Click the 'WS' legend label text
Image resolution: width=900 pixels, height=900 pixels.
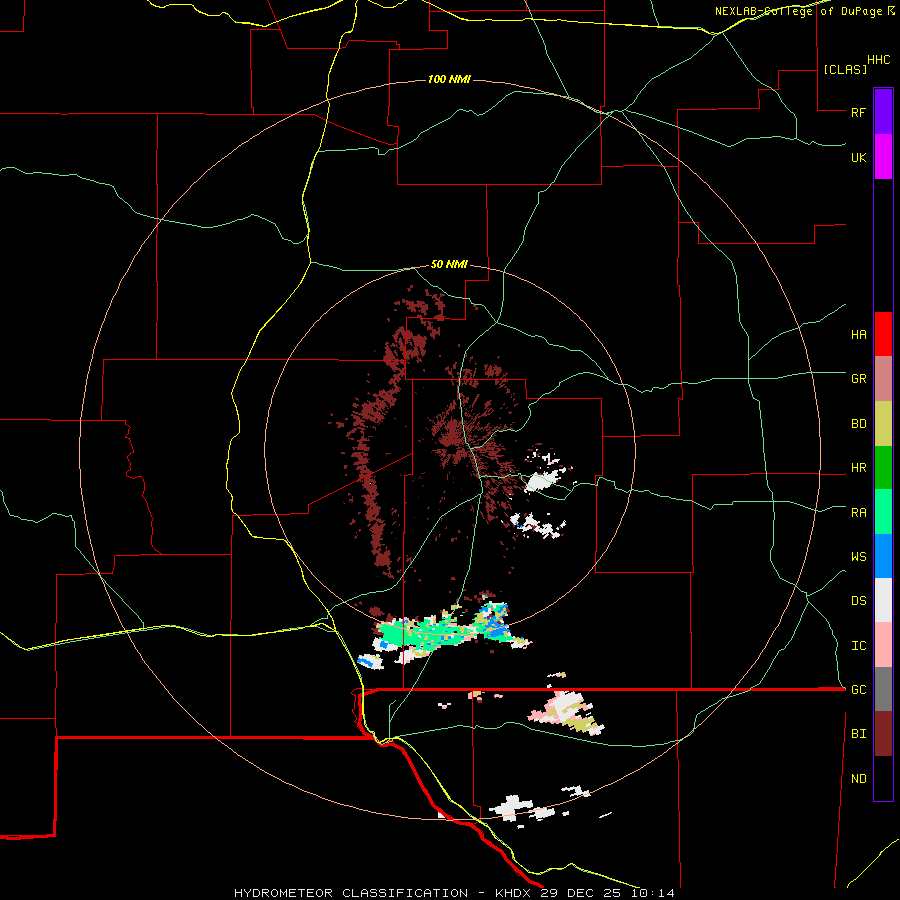coord(858,557)
